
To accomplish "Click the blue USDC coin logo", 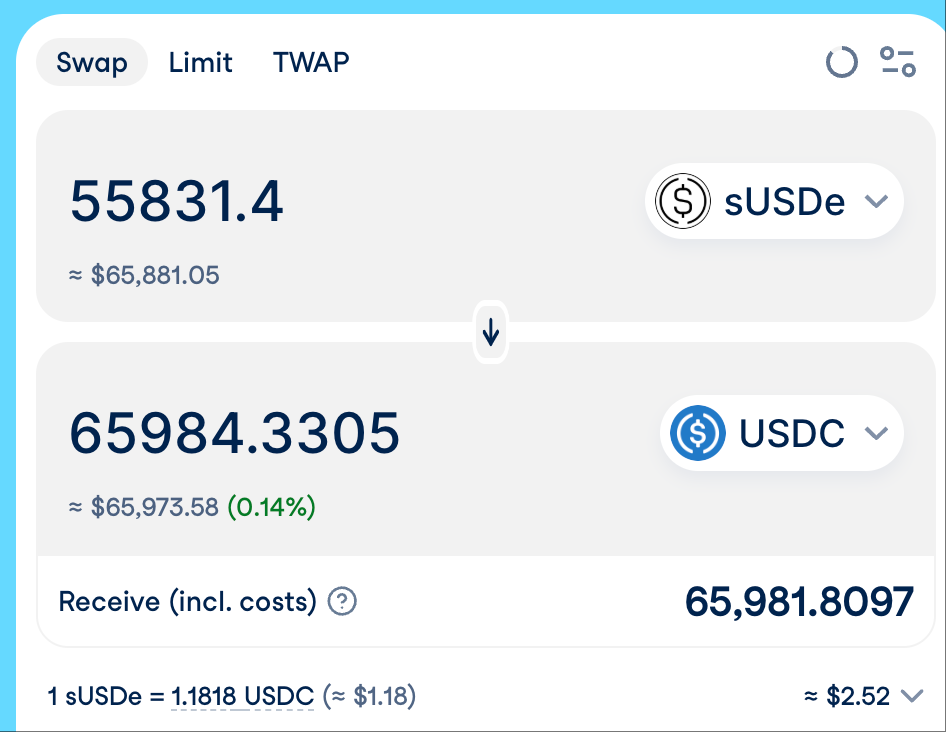I will [x=697, y=433].
